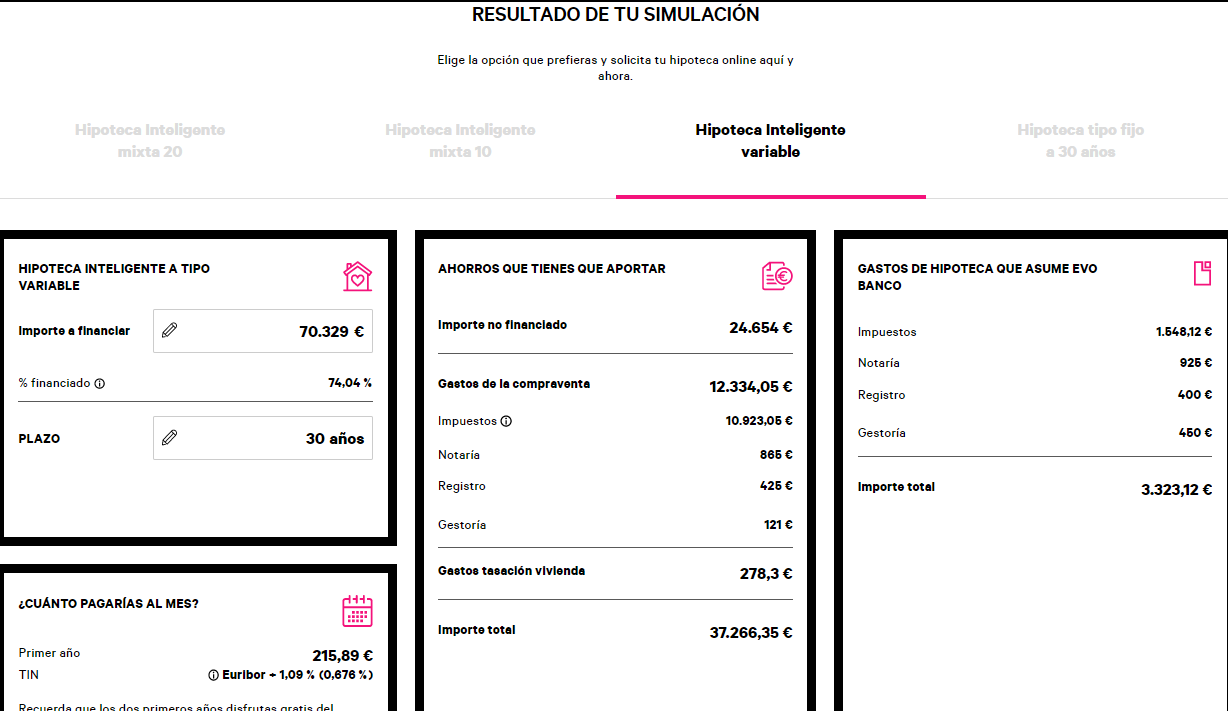This screenshot has width=1228, height=711.
Task: Click the AHORROS QUE TIENES QUE APORTAR title
Action: 552,269
